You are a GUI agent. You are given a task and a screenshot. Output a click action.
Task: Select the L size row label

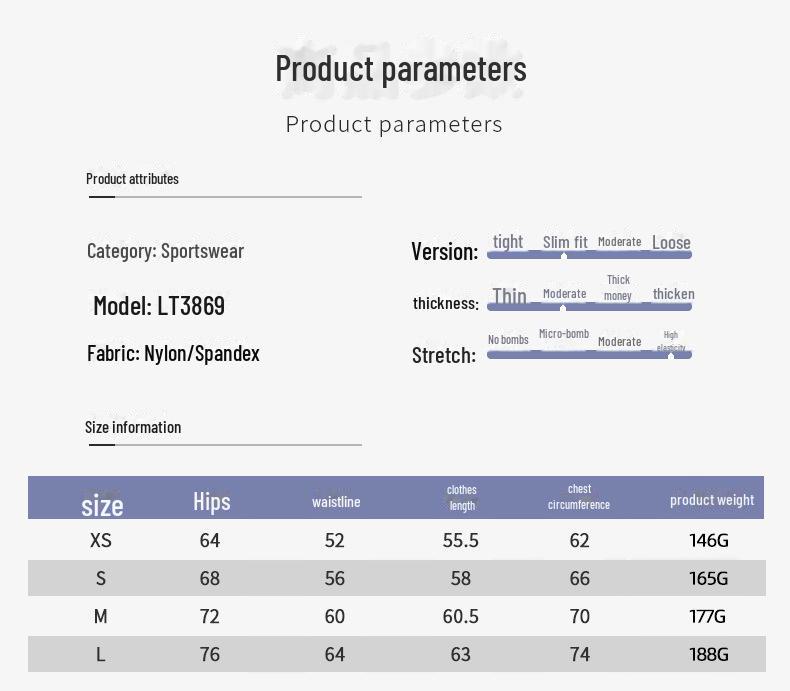click(100, 654)
